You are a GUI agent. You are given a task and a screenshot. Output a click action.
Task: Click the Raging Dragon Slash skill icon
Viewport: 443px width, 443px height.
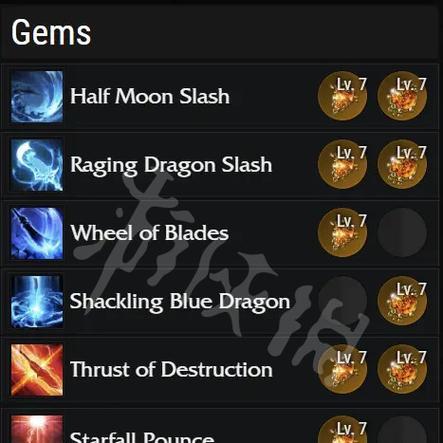pos(37,165)
